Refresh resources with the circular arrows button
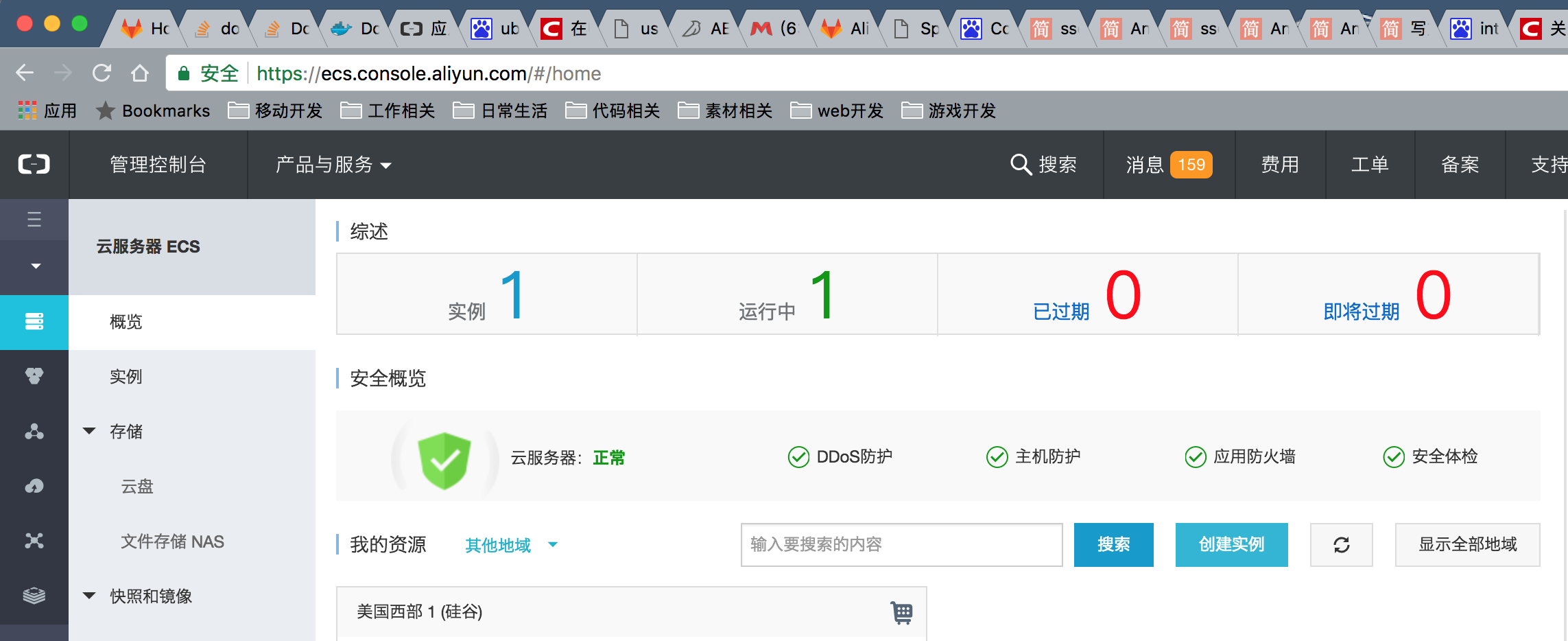1568x641 pixels. (x=1342, y=545)
